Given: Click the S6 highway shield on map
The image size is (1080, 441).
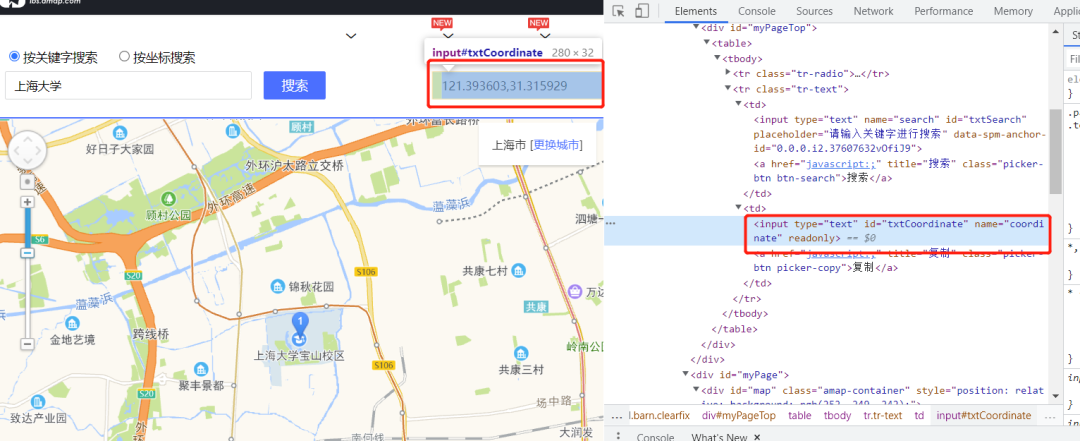Looking at the screenshot, I should coord(39,239).
